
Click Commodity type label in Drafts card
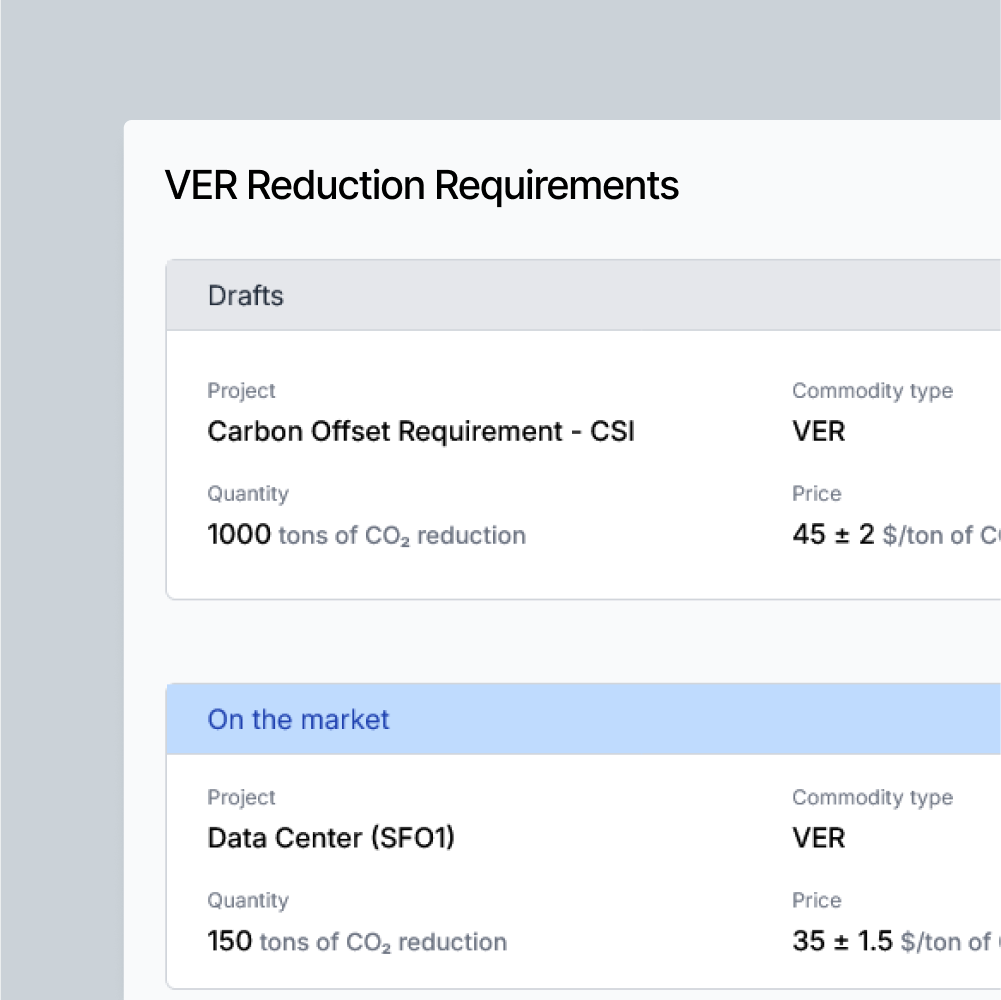pyautogui.click(x=872, y=391)
